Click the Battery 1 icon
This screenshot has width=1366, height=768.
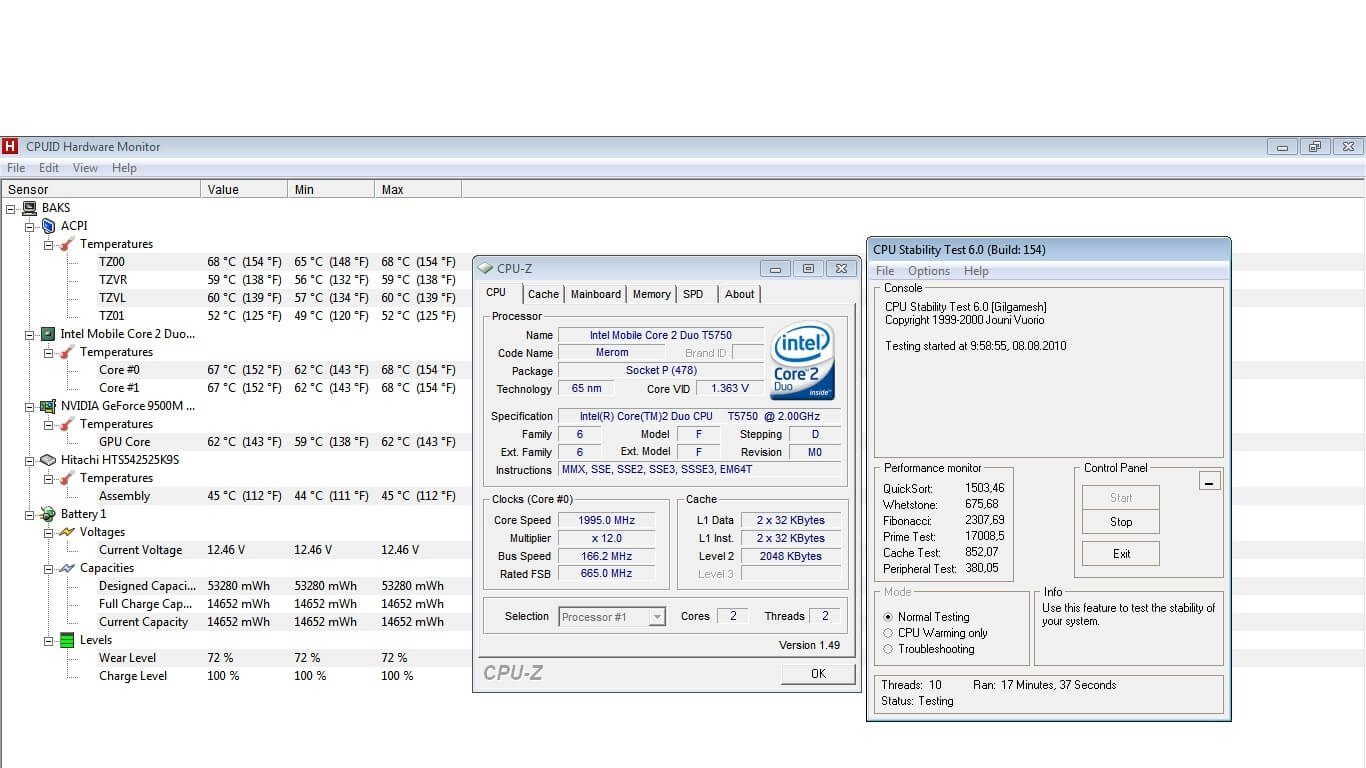48,514
